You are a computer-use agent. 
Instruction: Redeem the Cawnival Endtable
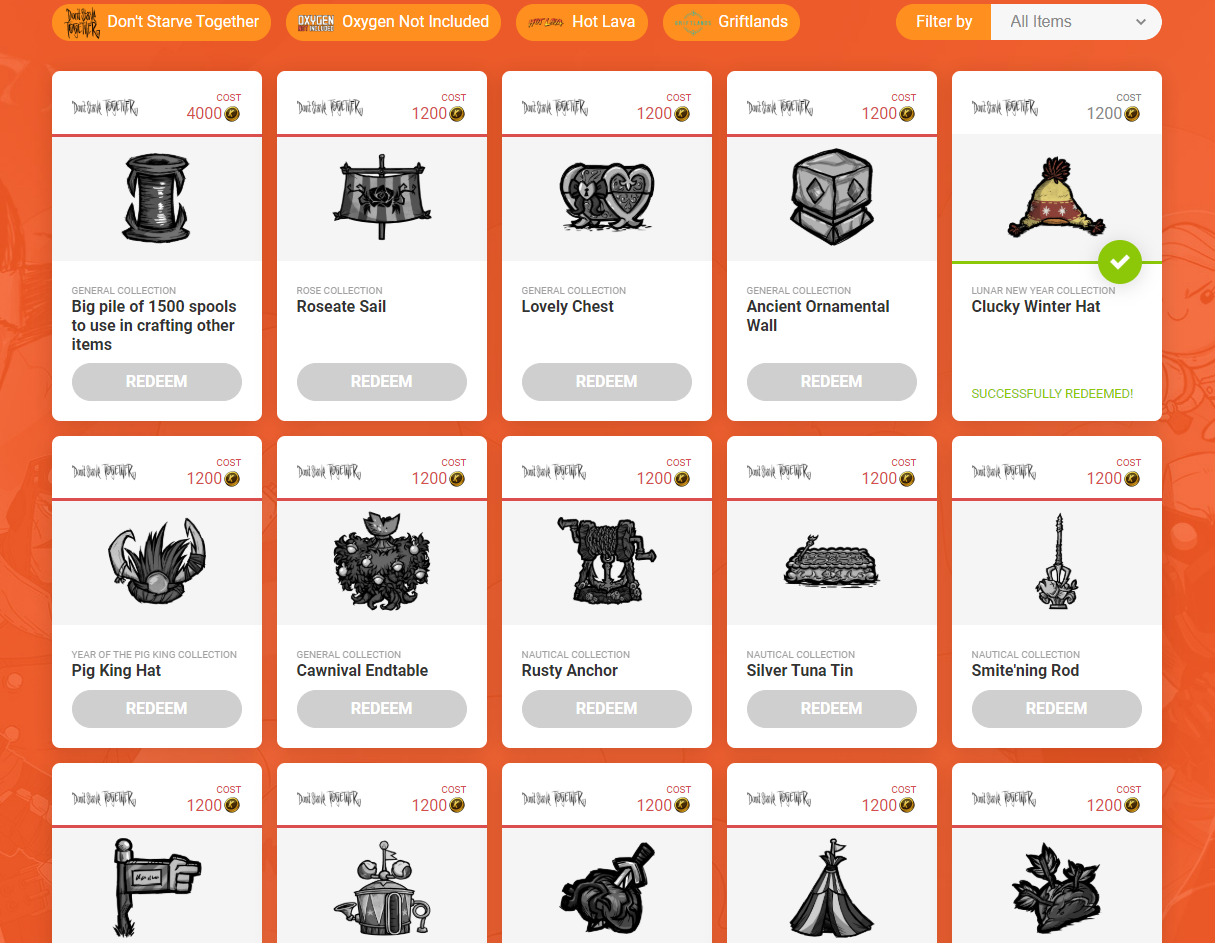382,709
